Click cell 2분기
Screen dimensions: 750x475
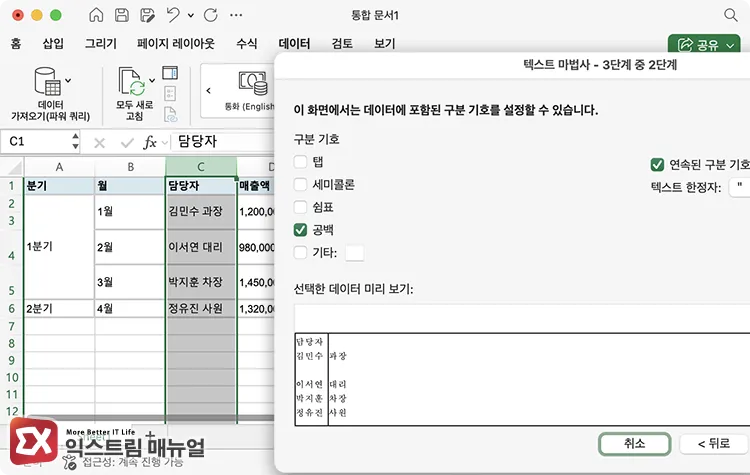pyautogui.click(x=59, y=309)
